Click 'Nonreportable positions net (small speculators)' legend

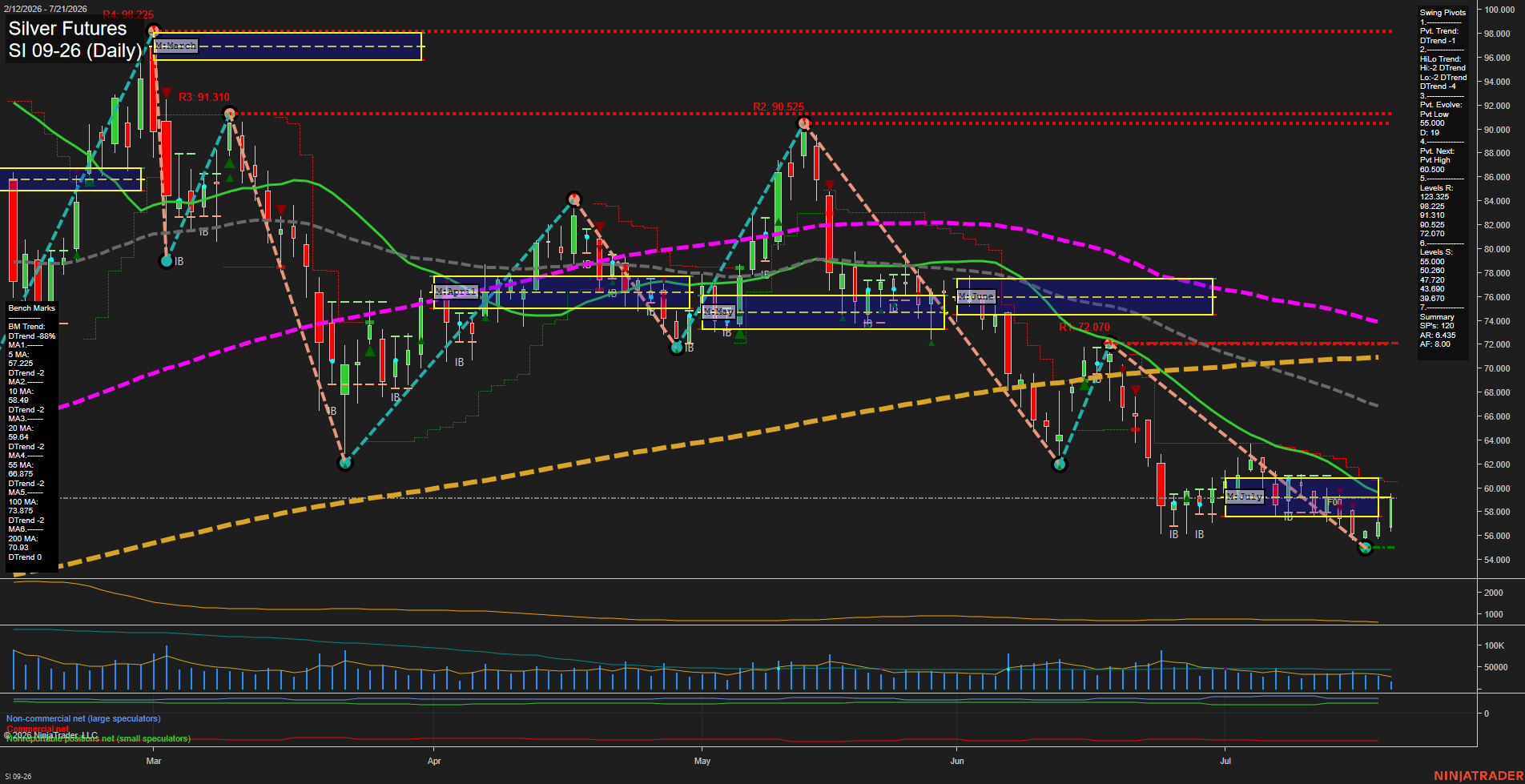click(x=98, y=738)
